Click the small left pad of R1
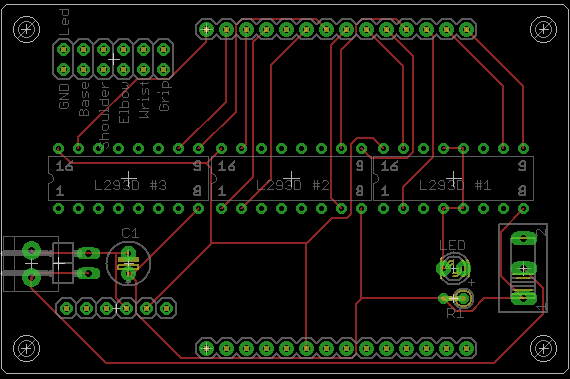This screenshot has width=570, height=379. [443, 299]
